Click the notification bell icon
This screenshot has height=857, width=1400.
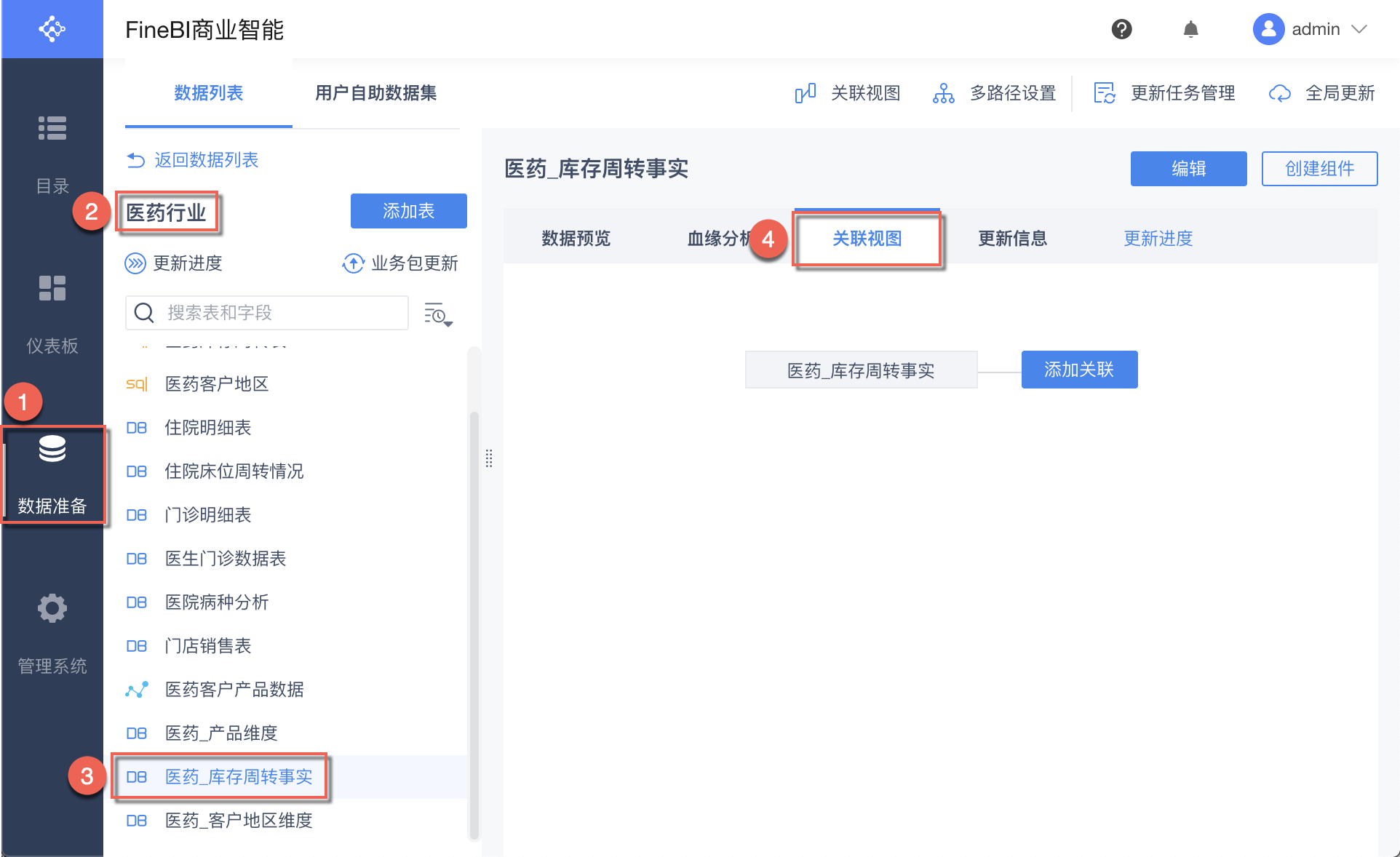click(x=1190, y=29)
